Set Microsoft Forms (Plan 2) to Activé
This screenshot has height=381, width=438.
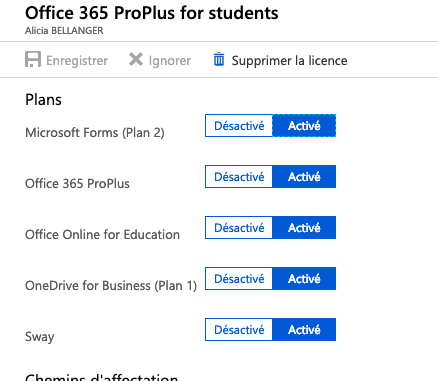[x=304, y=126]
